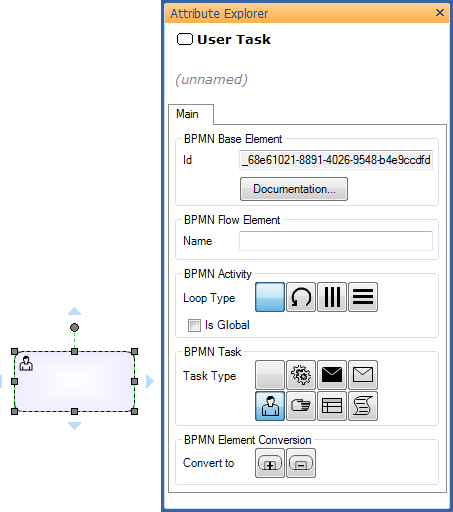Set task type to Service Task gear

[301, 375]
